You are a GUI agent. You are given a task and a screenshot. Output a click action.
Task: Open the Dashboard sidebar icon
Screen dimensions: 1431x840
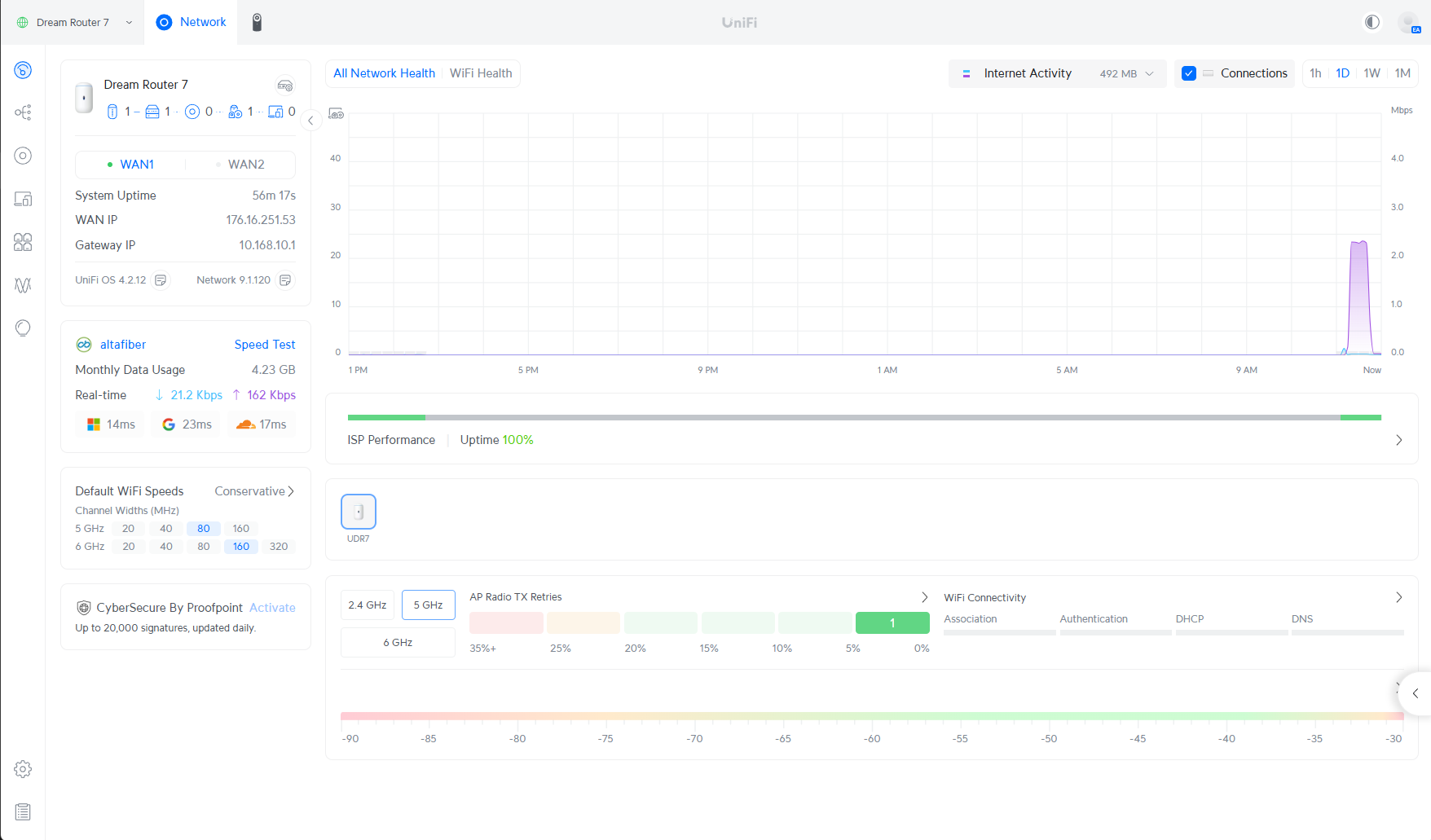23,70
